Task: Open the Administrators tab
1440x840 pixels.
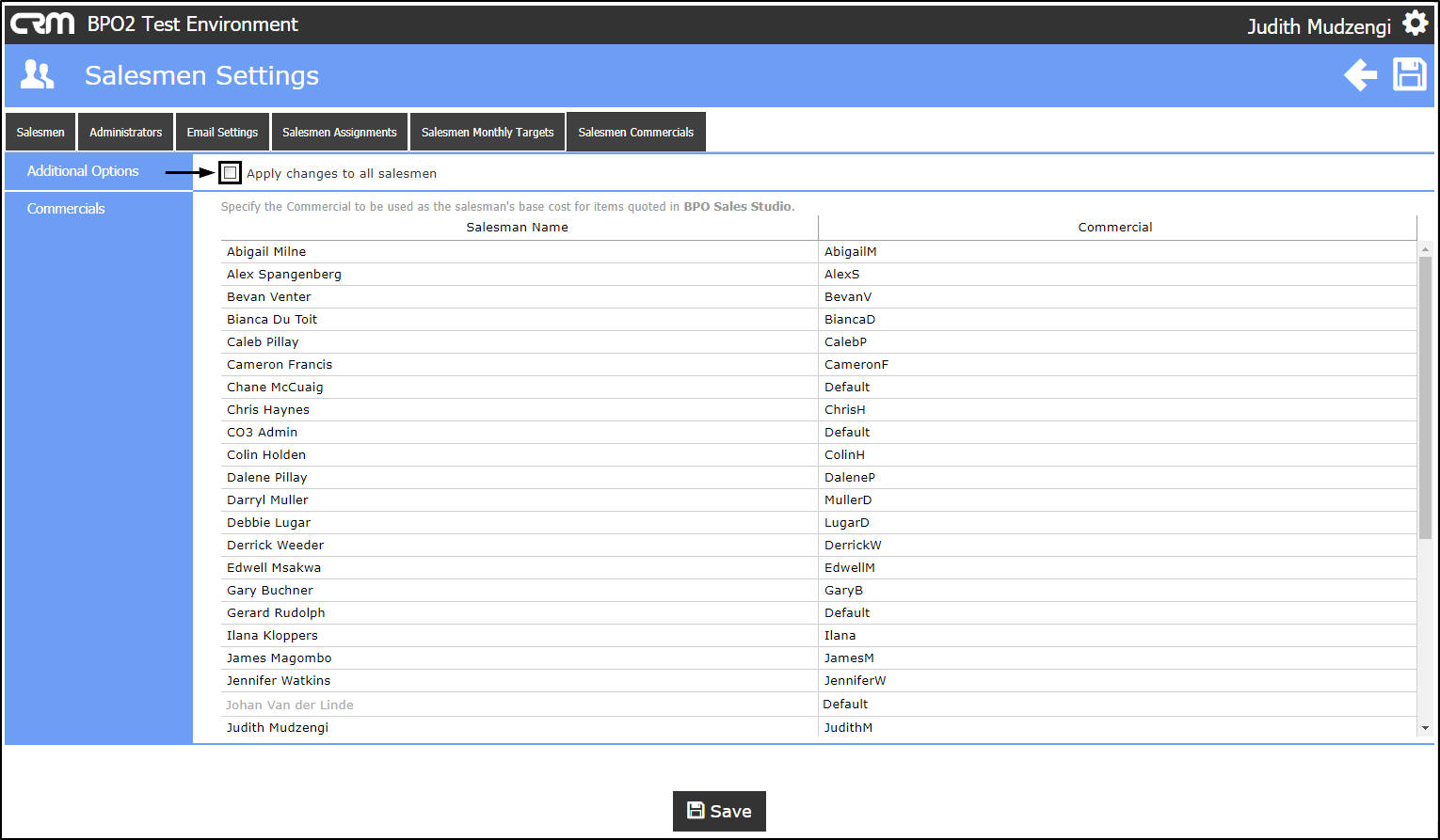Action: click(125, 132)
